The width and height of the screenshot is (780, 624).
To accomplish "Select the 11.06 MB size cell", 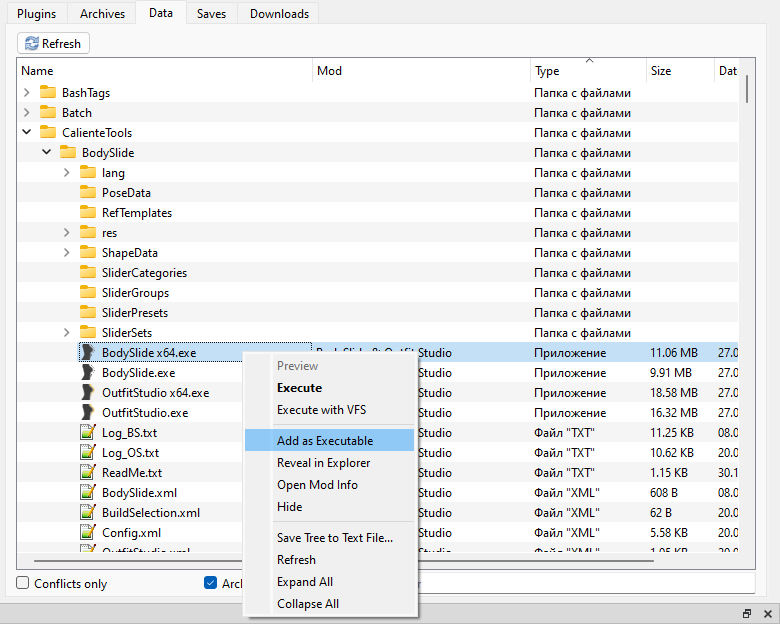I will point(674,352).
